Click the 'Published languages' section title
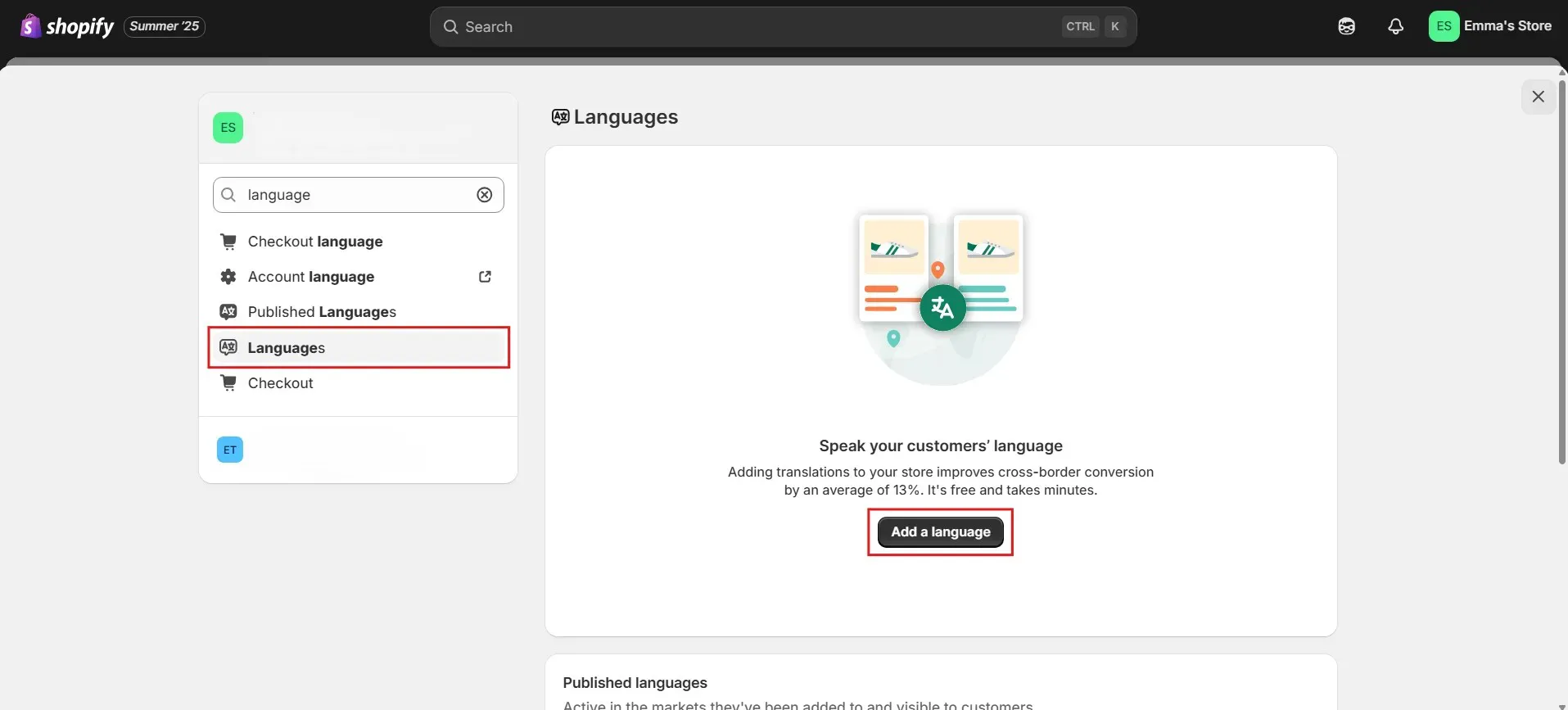Viewport: 1568px width, 710px height. pyautogui.click(x=635, y=683)
